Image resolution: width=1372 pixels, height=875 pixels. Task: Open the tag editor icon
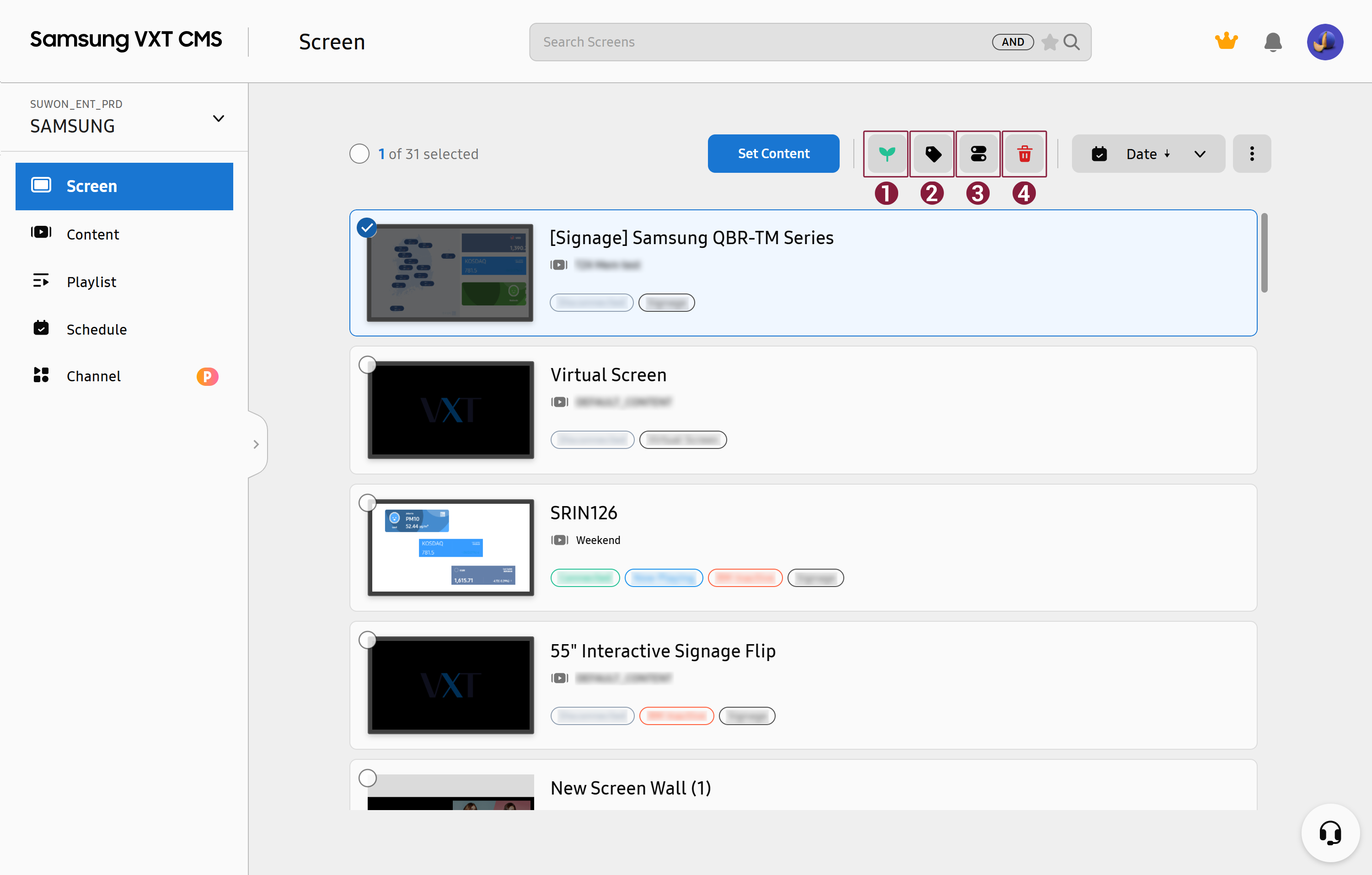[x=932, y=154]
